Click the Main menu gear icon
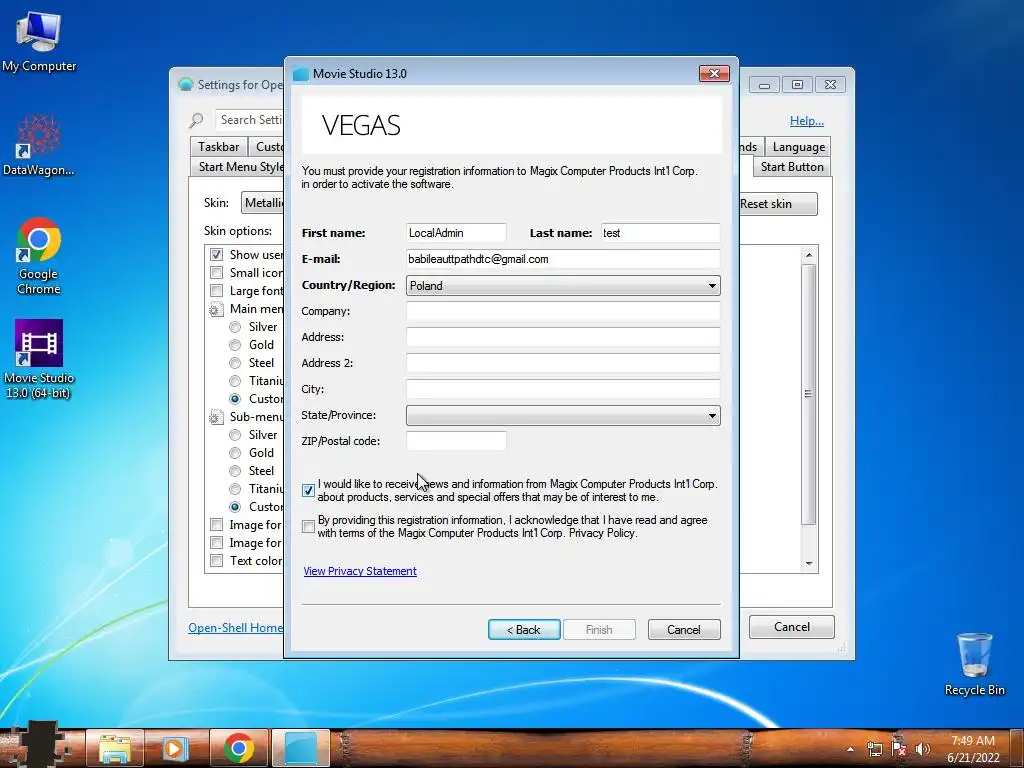The height and width of the screenshot is (768, 1024). pyautogui.click(x=216, y=309)
